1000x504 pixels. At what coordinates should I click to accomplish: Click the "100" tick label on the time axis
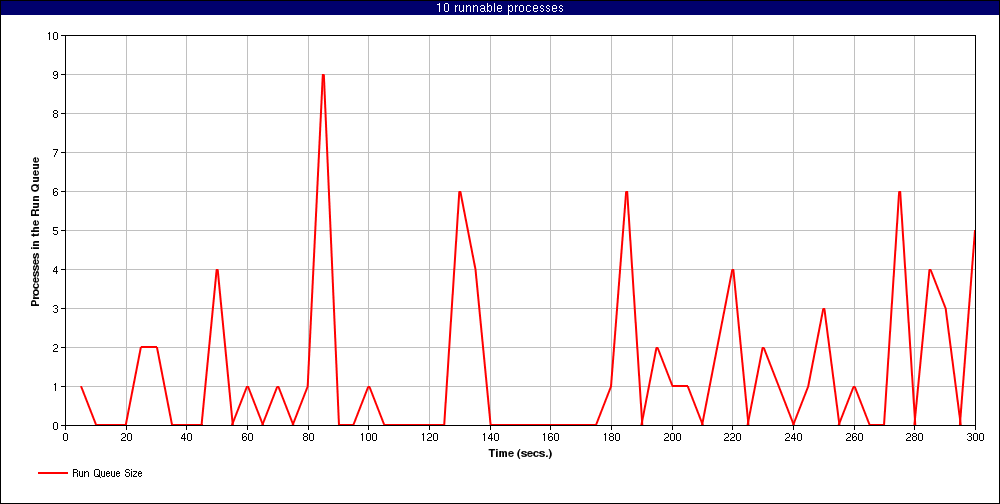click(x=369, y=437)
